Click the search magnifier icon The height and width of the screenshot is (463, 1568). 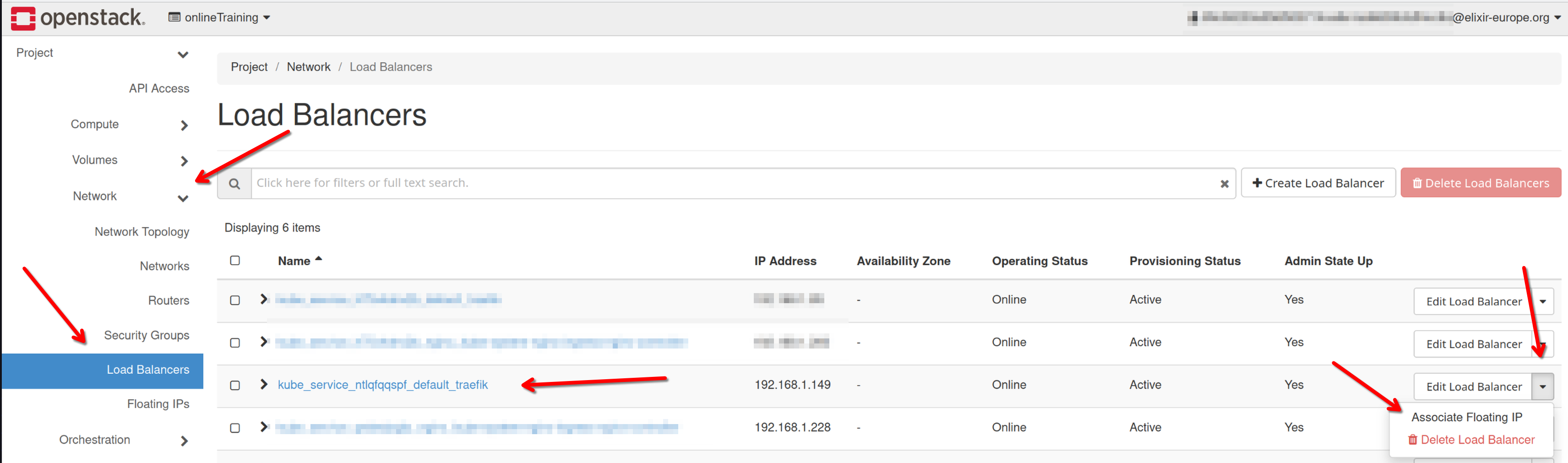[234, 184]
